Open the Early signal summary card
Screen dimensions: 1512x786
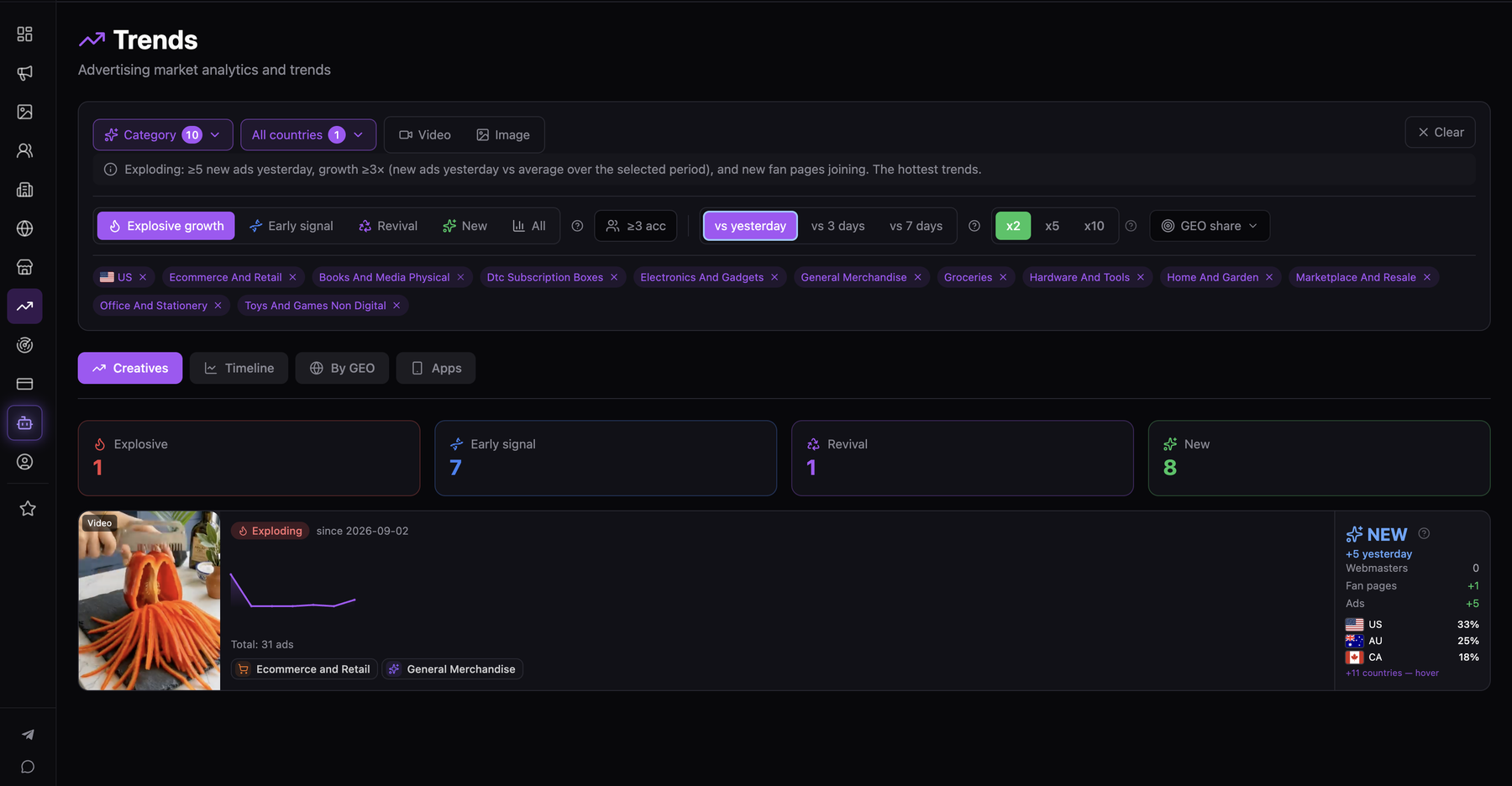[606, 458]
